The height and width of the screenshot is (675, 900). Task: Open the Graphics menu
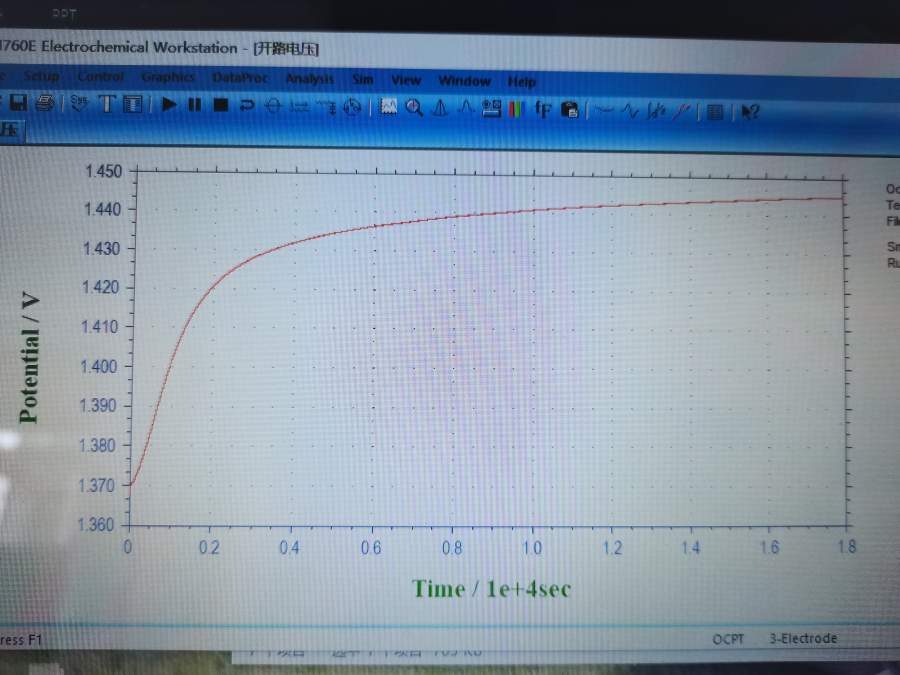(168, 77)
